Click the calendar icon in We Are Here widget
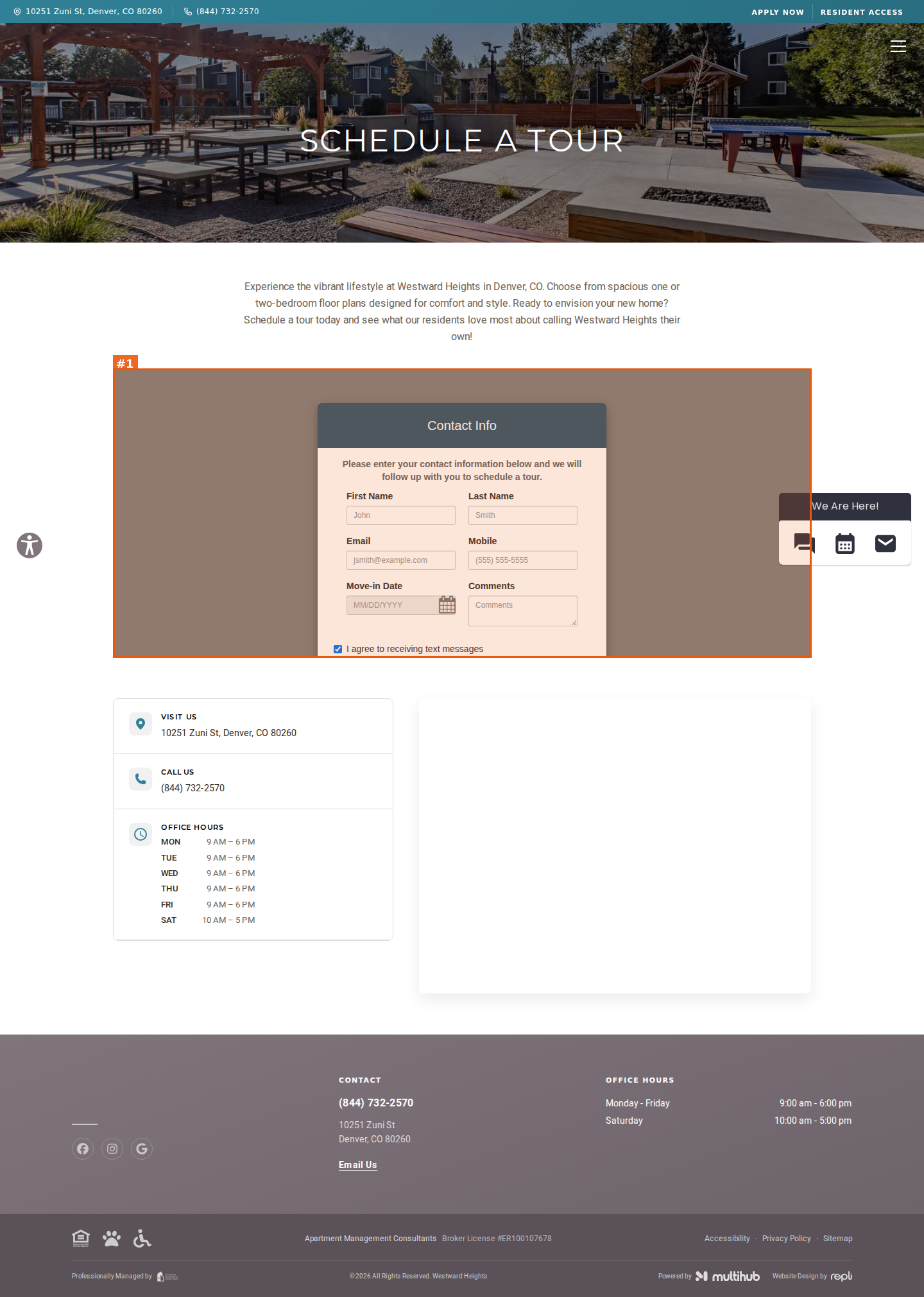The image size is (924, 1297). [845, 544]
